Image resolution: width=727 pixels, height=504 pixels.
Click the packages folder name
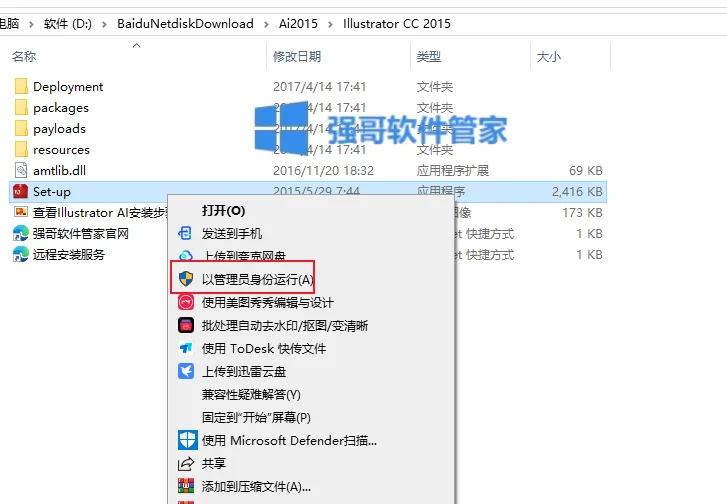(61, 108)
